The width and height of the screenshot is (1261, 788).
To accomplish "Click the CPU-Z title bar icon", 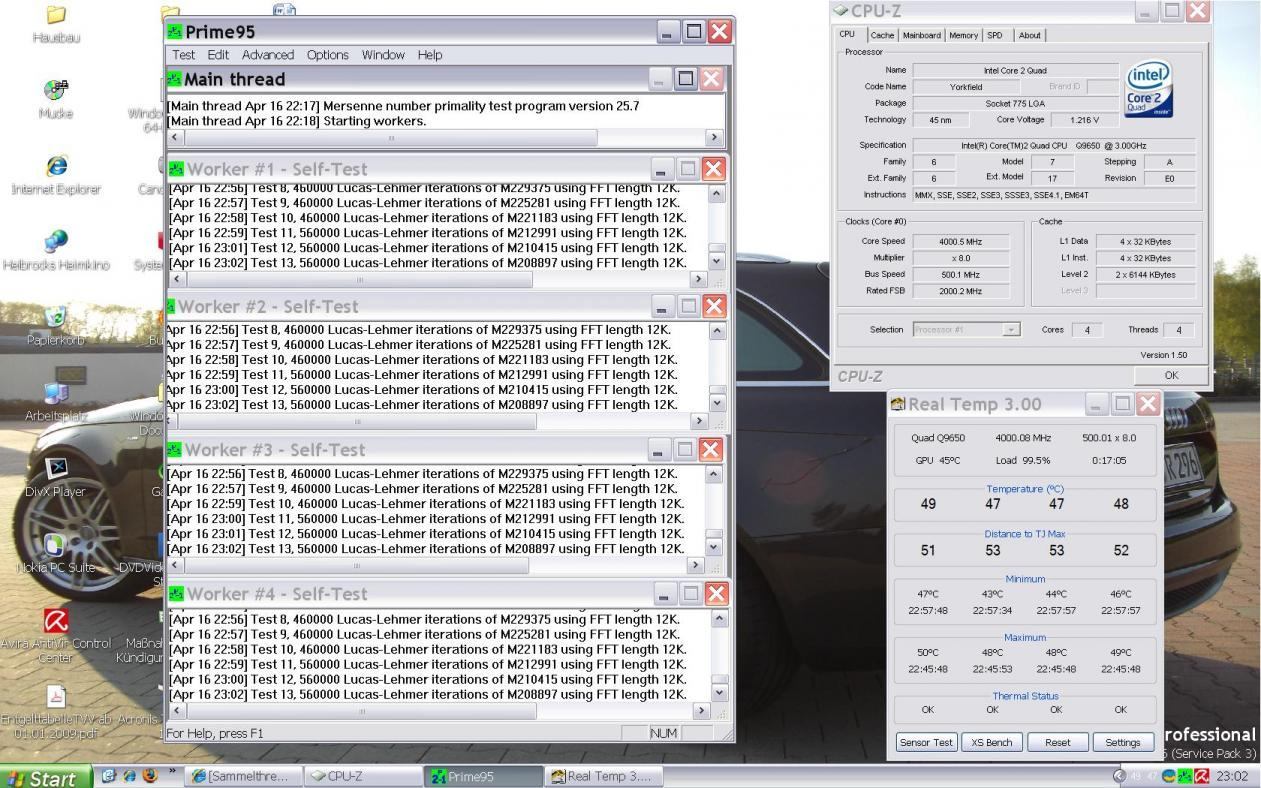I will pos(841,11).
